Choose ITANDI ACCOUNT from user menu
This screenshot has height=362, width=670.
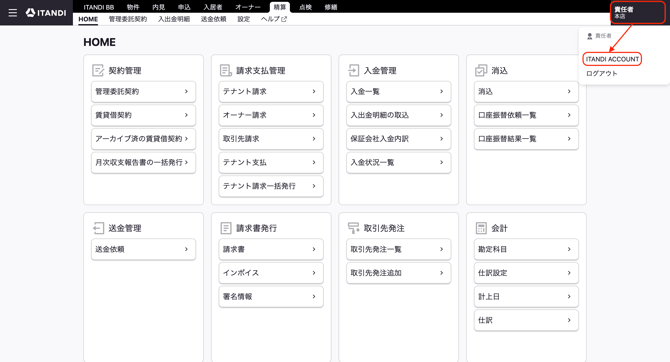tap(612, 59)
